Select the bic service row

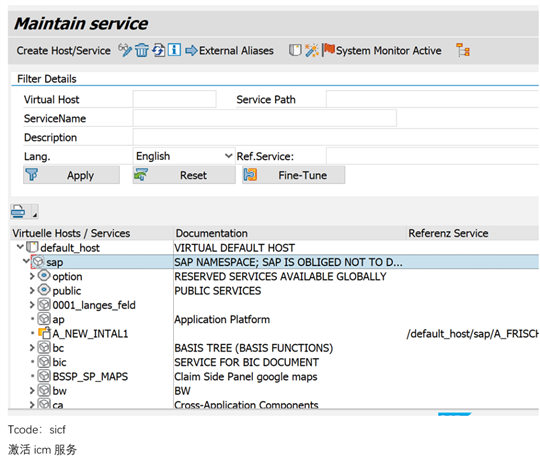coord(59,363)
